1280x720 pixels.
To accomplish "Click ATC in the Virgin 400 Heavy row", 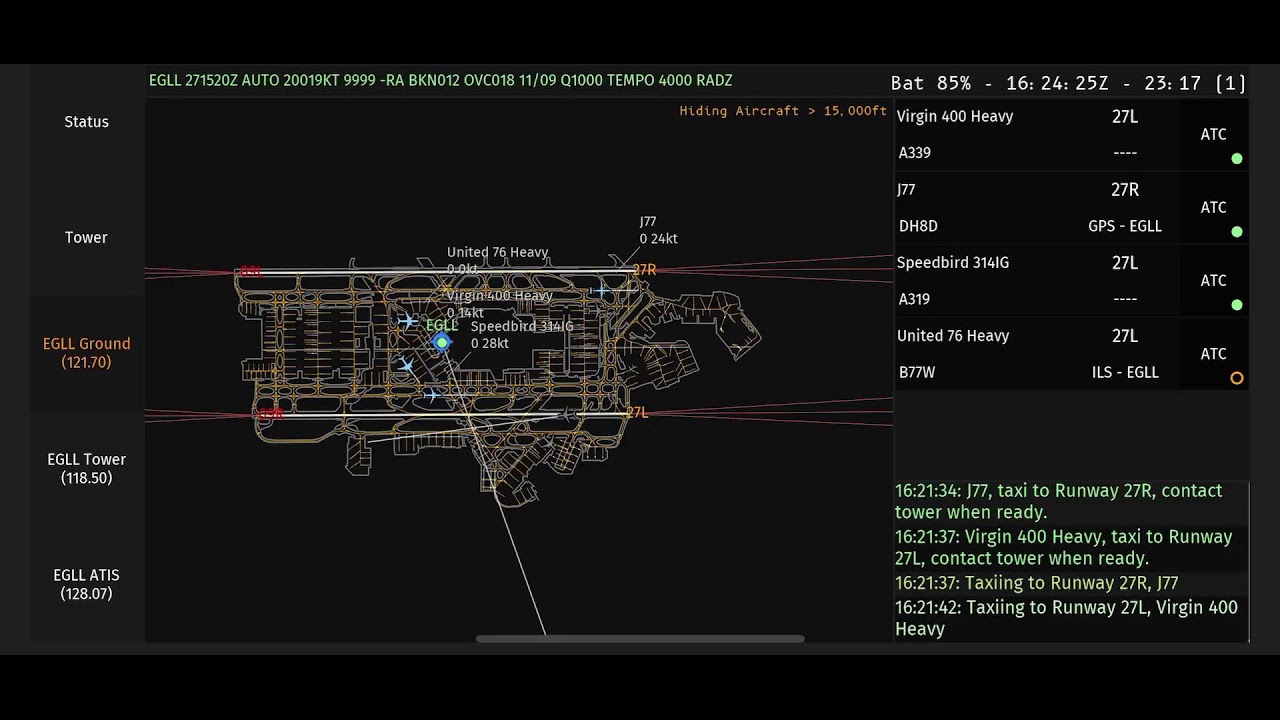I will (x=1213, y=135).
